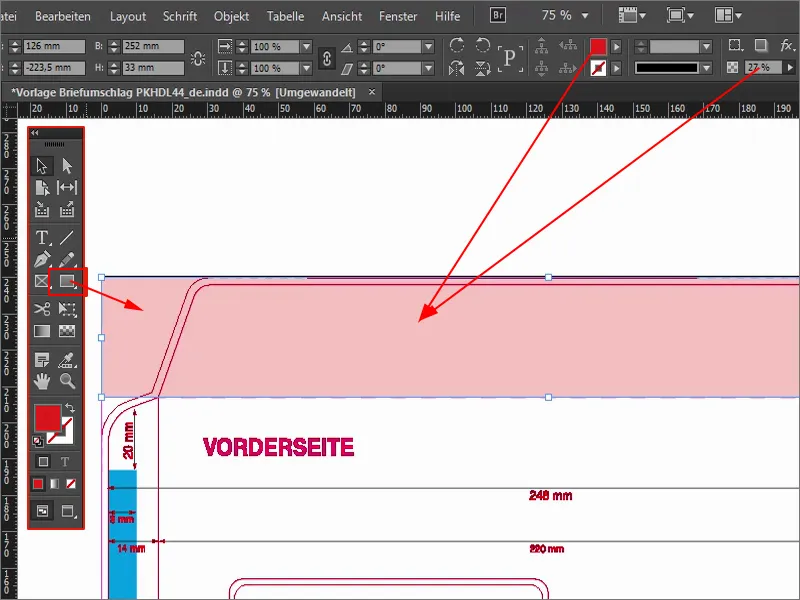Toggle formatting affects container

(x=43, y=462)
